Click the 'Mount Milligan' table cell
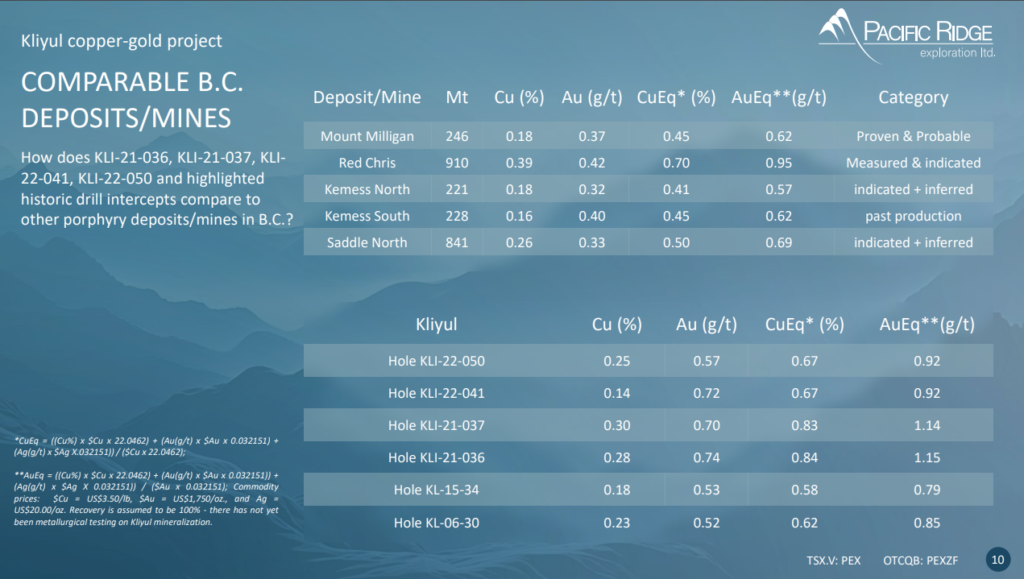The width and height of the screenshot is (1024, 579). 367,136
